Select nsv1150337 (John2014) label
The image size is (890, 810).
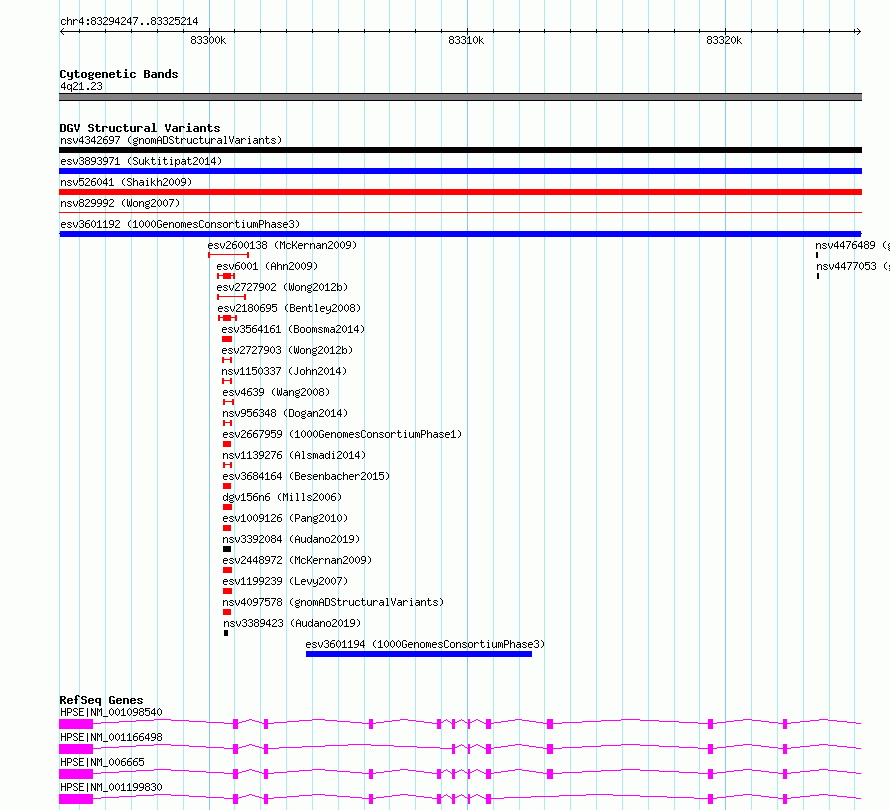coord(284,371)
